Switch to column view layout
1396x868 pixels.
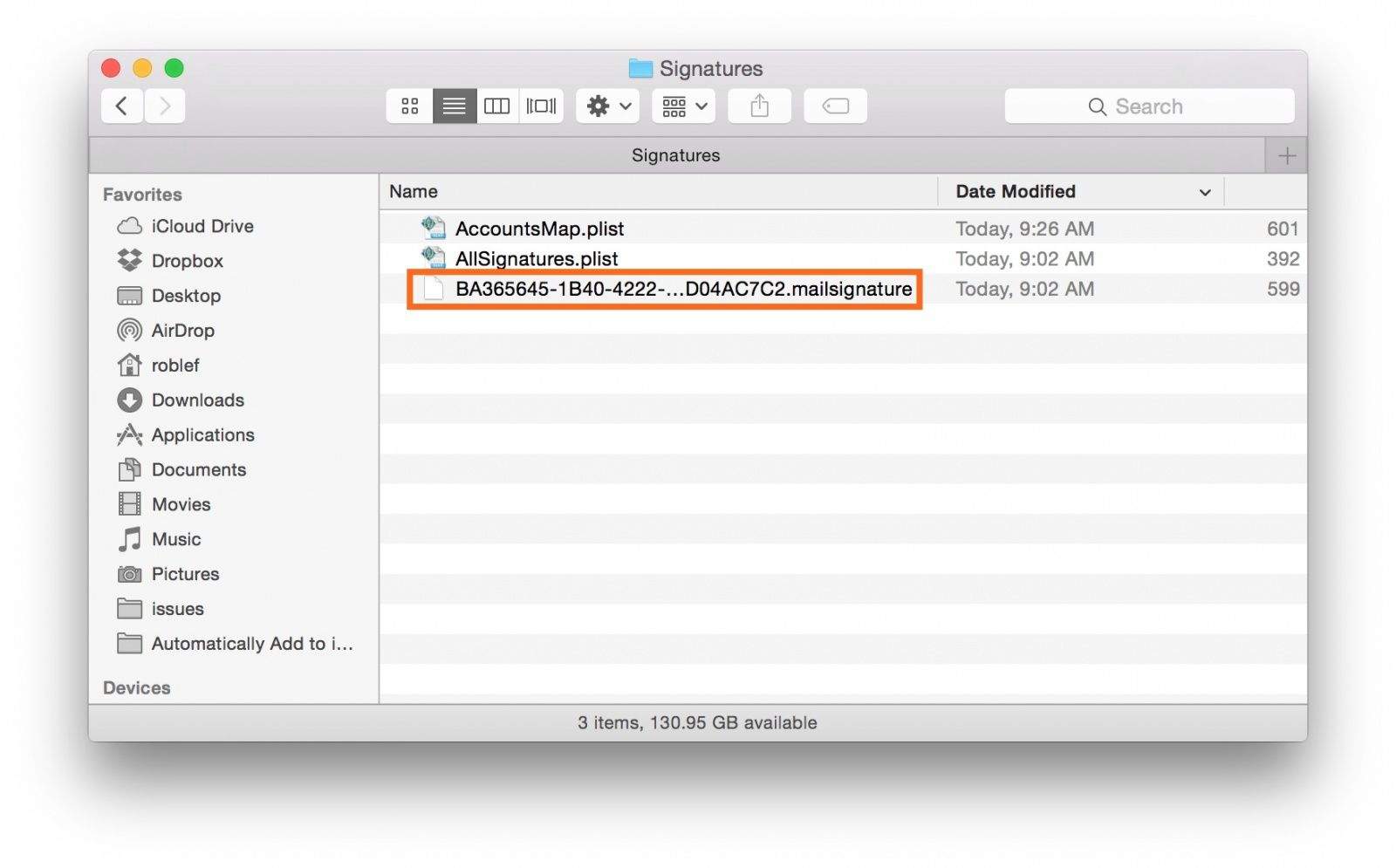click(497, 106)
